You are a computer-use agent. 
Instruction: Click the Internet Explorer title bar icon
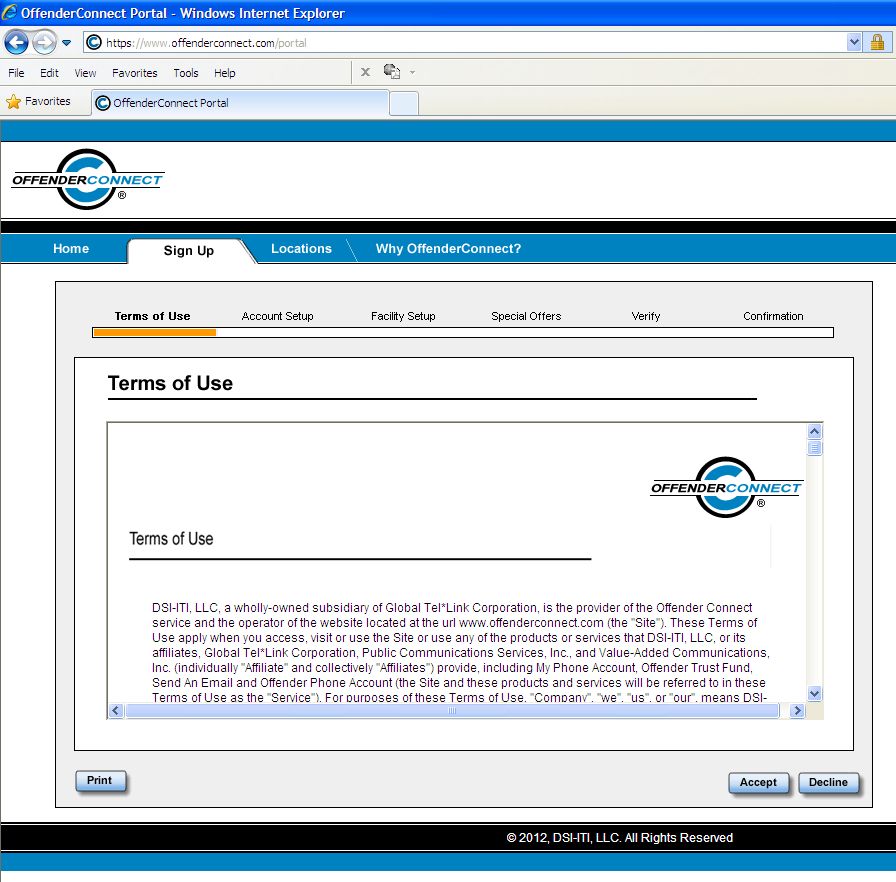9,12
